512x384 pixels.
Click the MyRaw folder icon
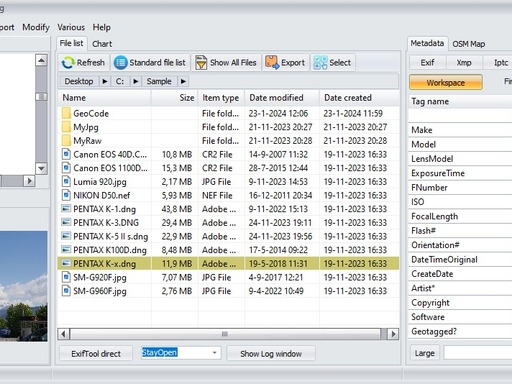66,141
